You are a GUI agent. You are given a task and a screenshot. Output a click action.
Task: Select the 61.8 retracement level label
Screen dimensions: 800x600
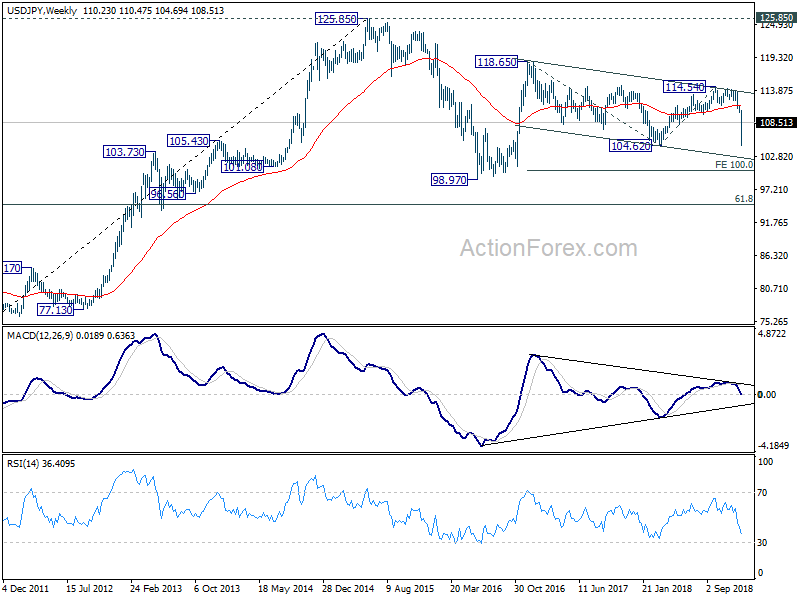click(x=744, y=198)
